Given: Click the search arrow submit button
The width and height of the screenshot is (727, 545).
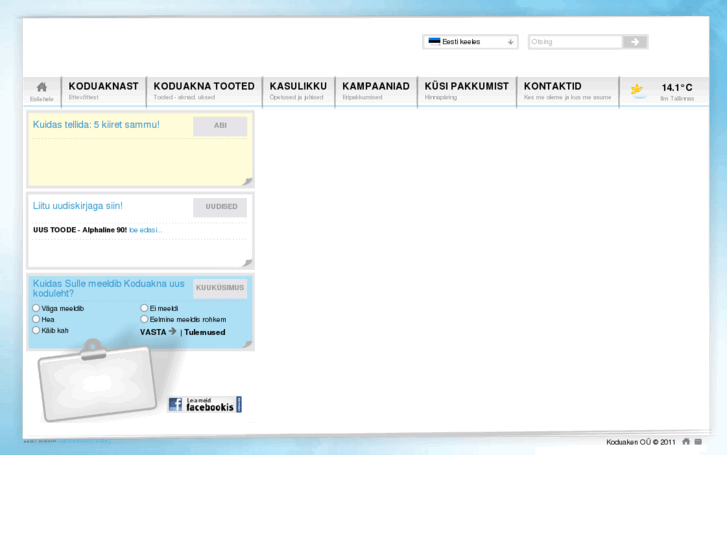Looking at the screenshot, I should pyautogui.click(x=635, y=42).
